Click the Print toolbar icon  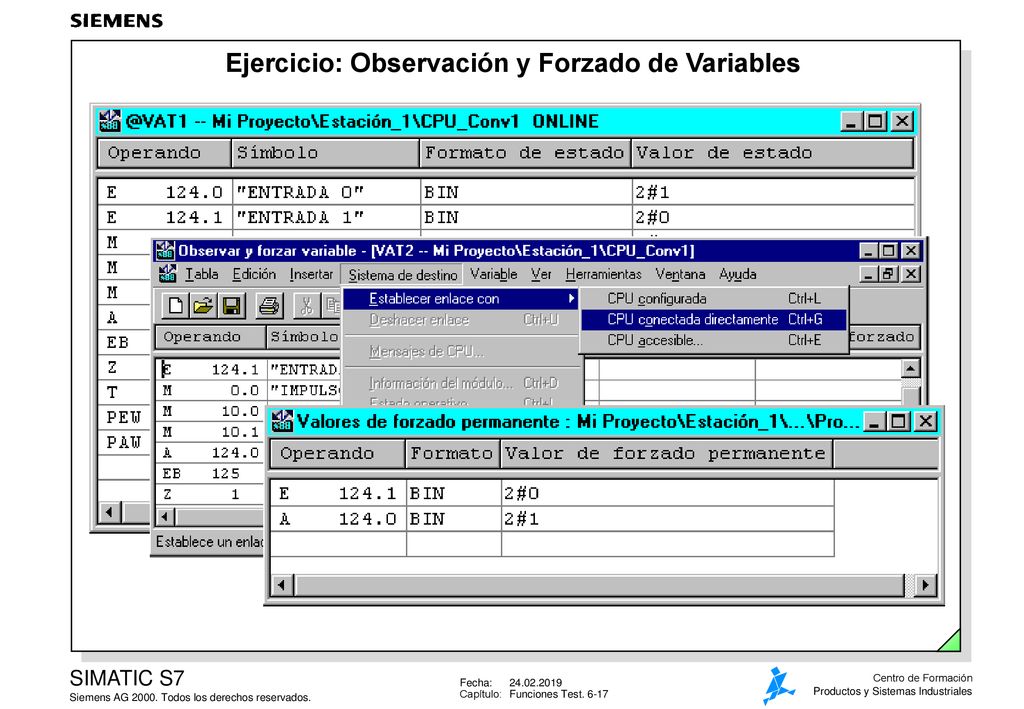[268, 306]
